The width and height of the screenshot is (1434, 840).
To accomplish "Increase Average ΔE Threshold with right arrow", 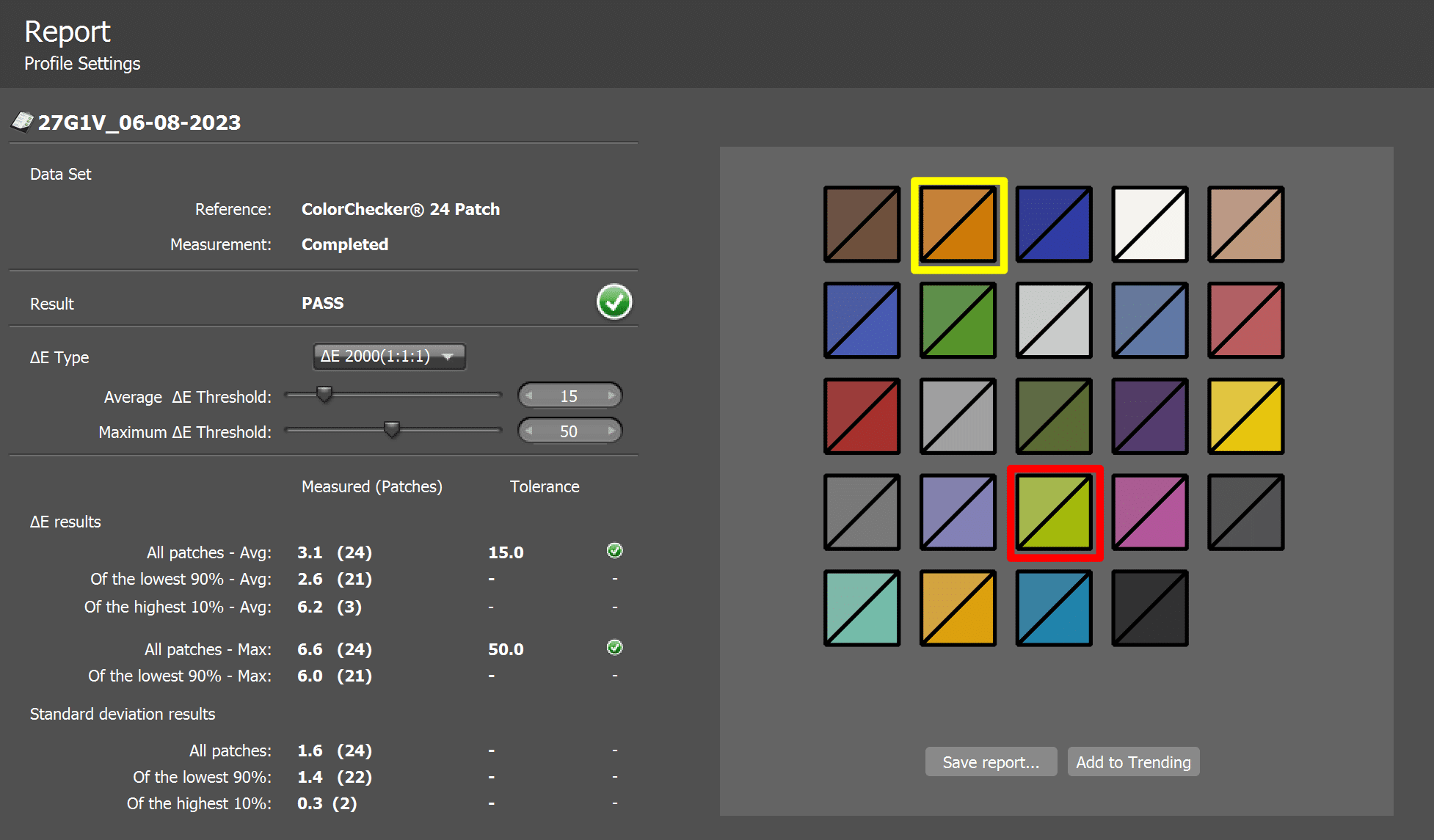I will (611, 396).
